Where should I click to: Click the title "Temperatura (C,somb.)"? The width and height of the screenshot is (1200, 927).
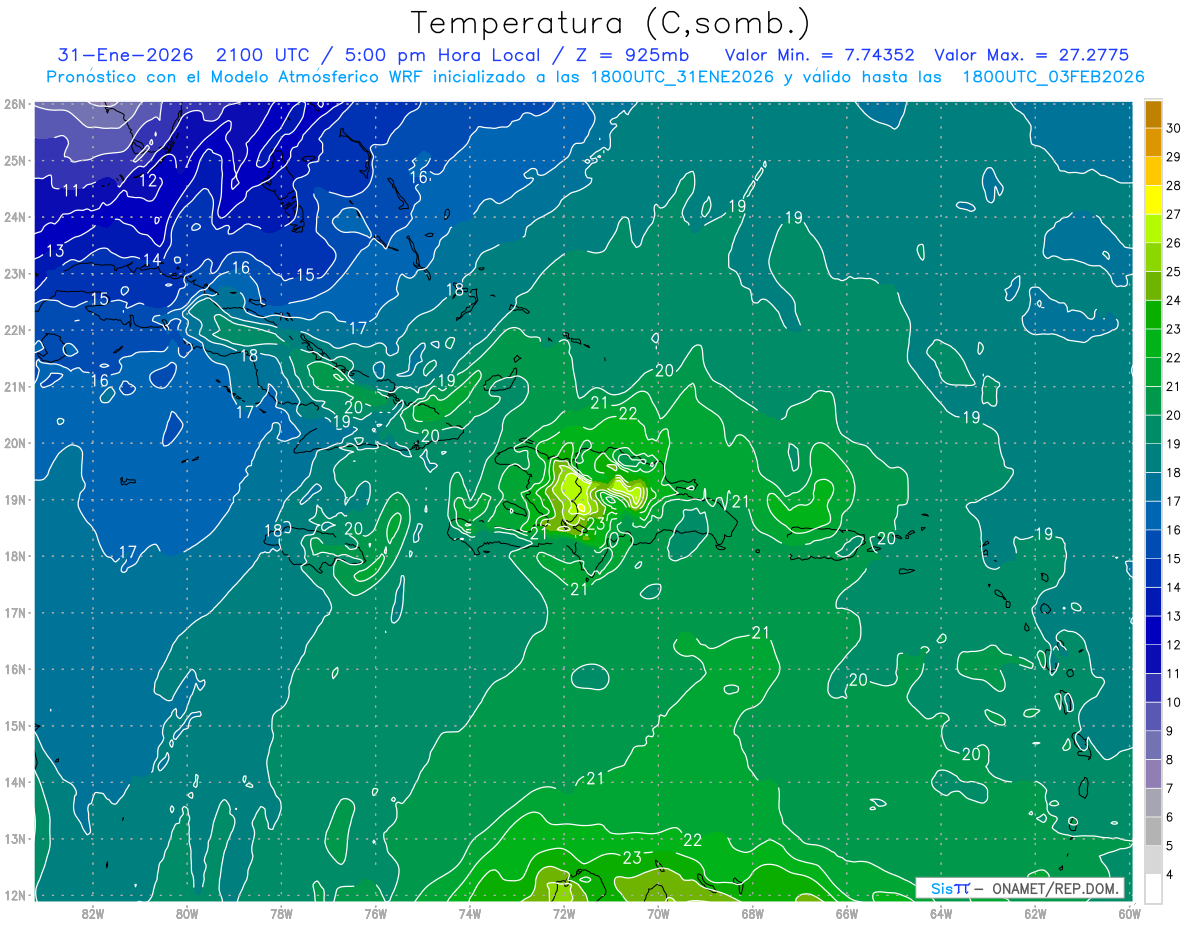(x=610, y=23)
